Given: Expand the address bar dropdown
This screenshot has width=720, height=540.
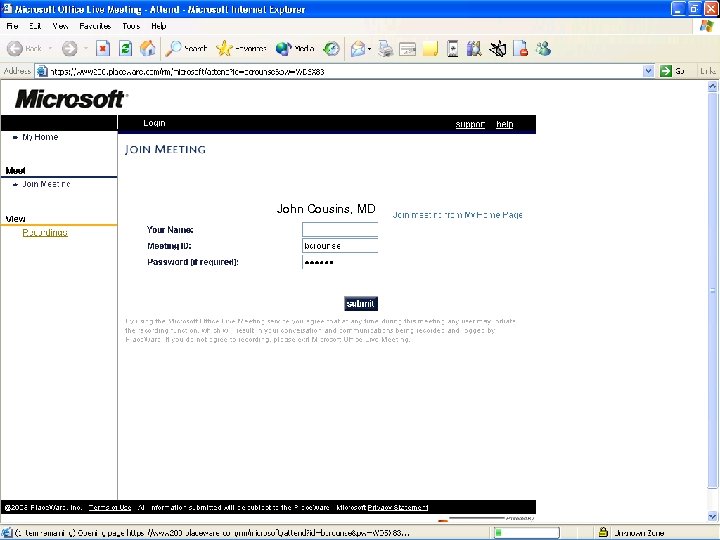Looking at the screenshot, I should (648, 71).
